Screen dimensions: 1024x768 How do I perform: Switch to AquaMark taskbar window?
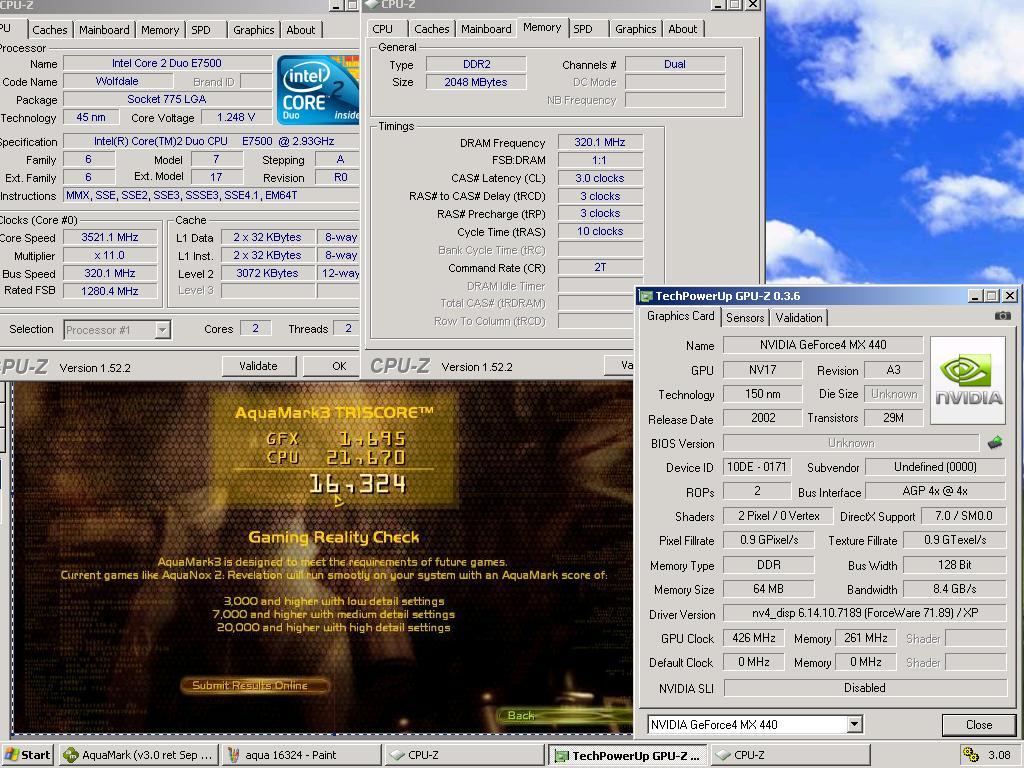tap(138, 755)
